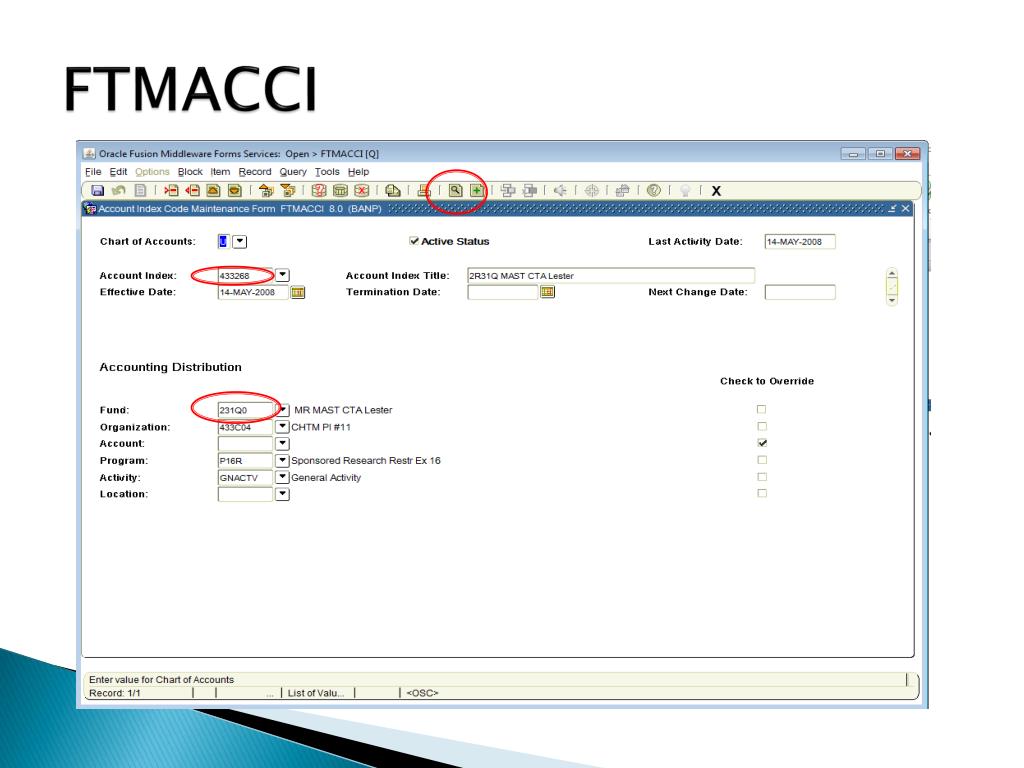1024x768 pixels.
Task: Open the Block menu
Action: tap(190, 172)
